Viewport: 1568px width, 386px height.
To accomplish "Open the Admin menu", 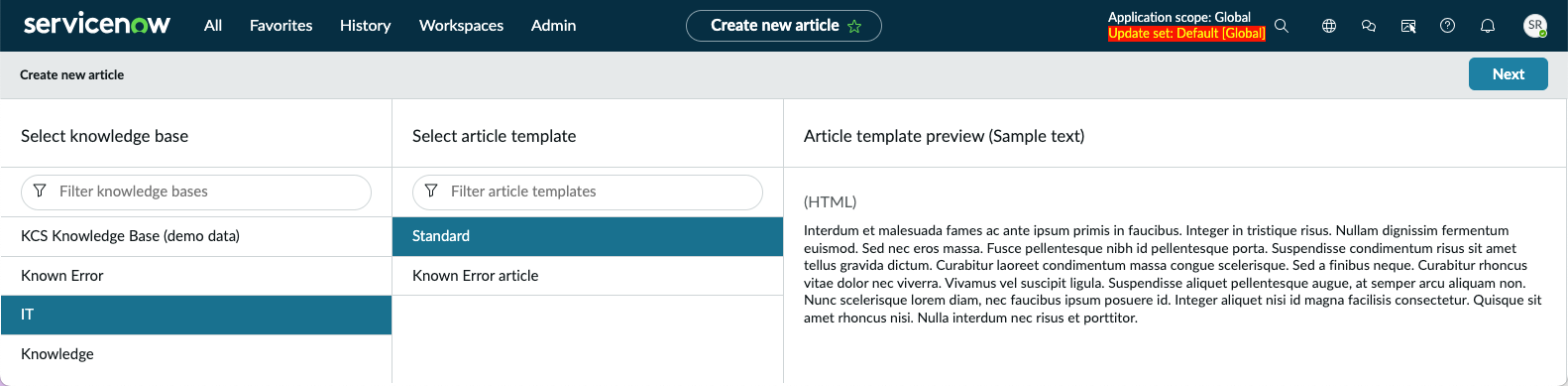I will 553,26.
